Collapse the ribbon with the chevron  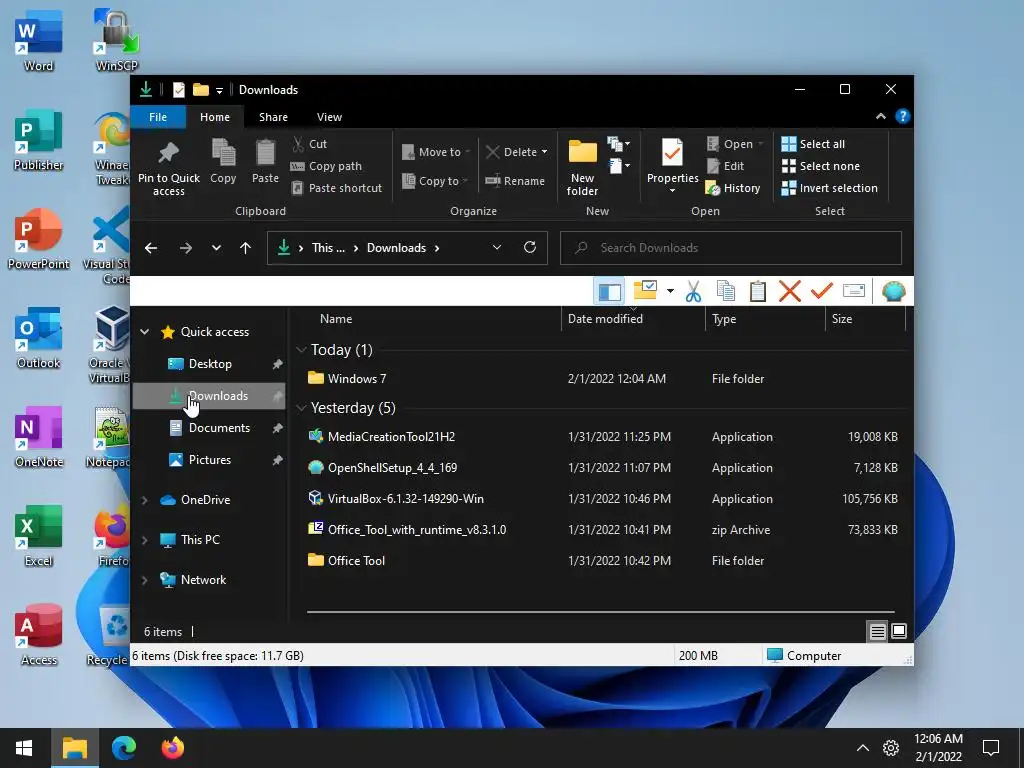coord(880,116)
